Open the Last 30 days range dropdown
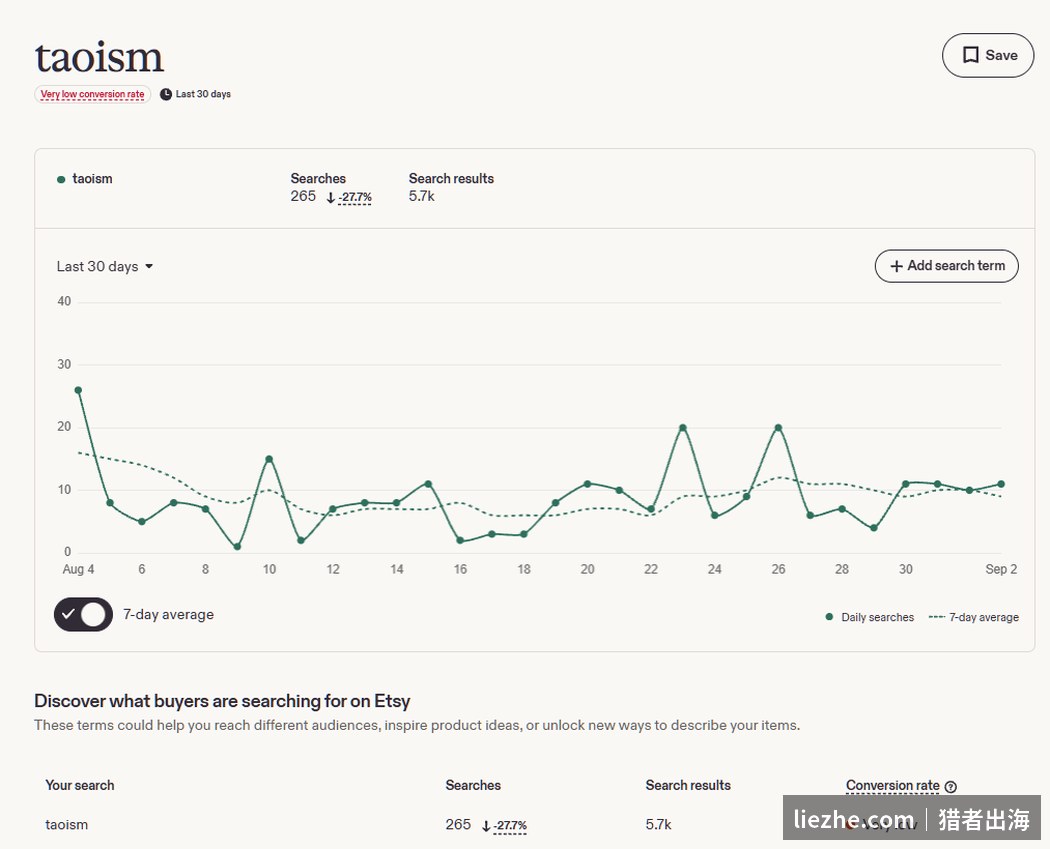Viewport: 1050px width, 849px height. pyautogui.click(x=105, y=266)
